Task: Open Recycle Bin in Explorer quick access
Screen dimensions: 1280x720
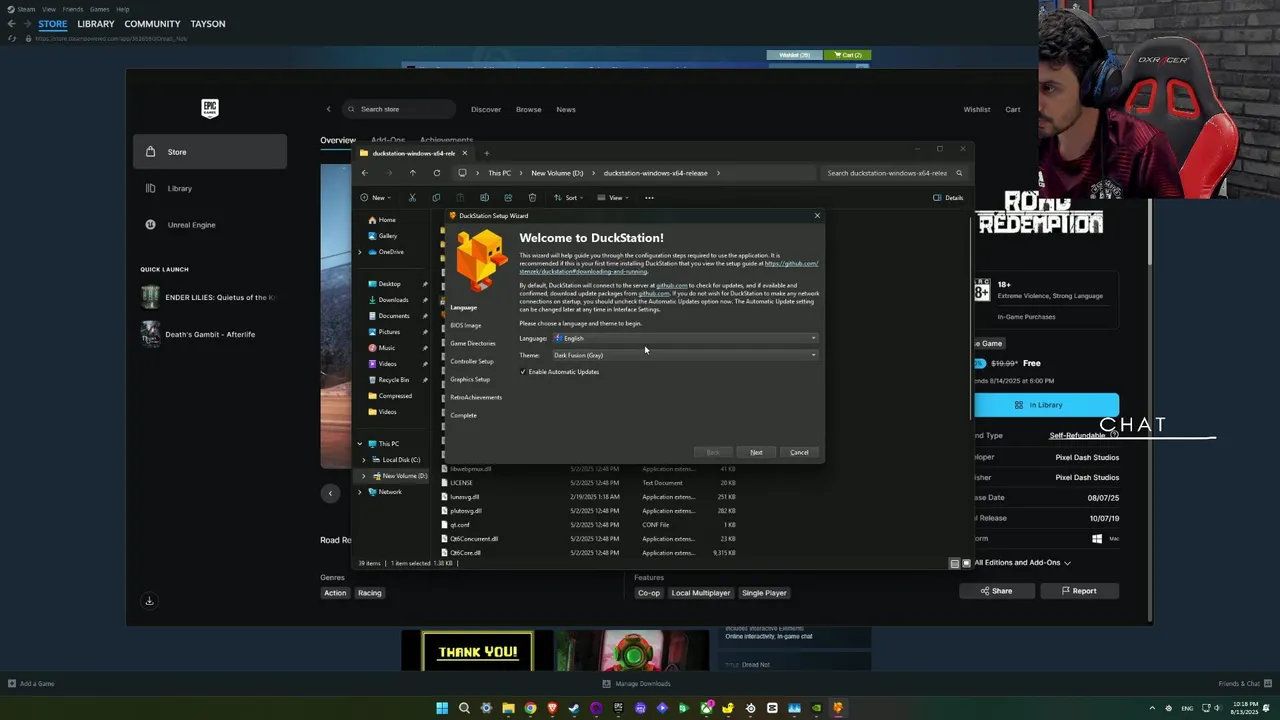Action: 393,380
